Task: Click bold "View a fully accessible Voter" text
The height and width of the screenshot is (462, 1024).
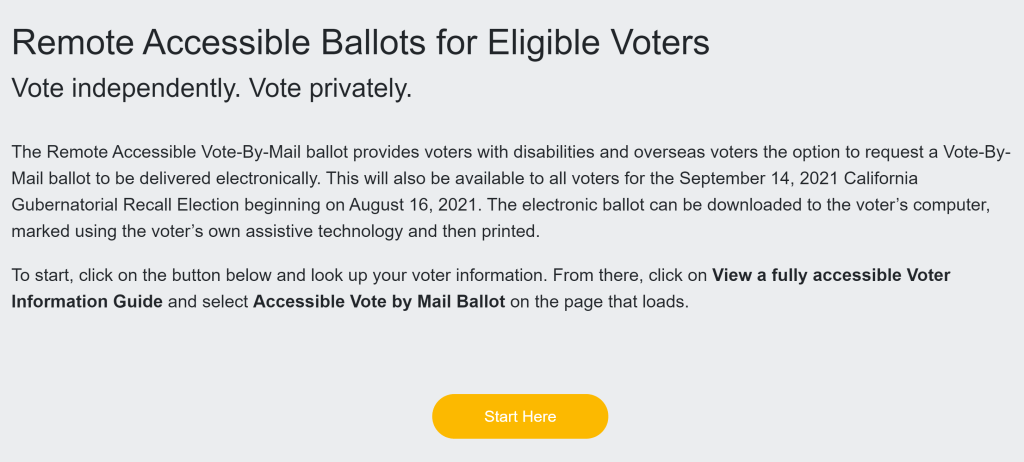Action: 831,275
